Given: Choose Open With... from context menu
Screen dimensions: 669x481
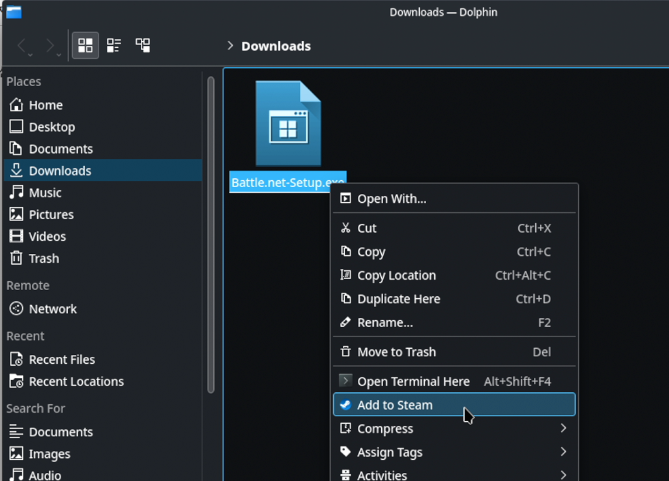Looking at the screenshot, I should (x=454, y=199).
